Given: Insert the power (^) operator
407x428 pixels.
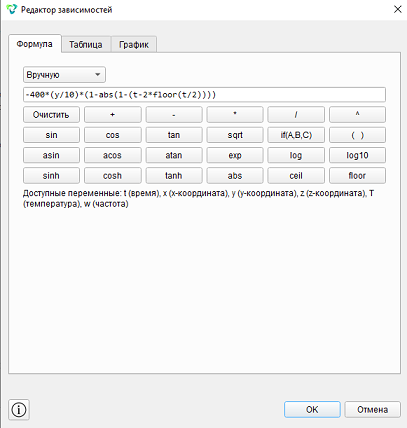Looking at the screenshot, I should pyautogui.click(x=357, y=115).
